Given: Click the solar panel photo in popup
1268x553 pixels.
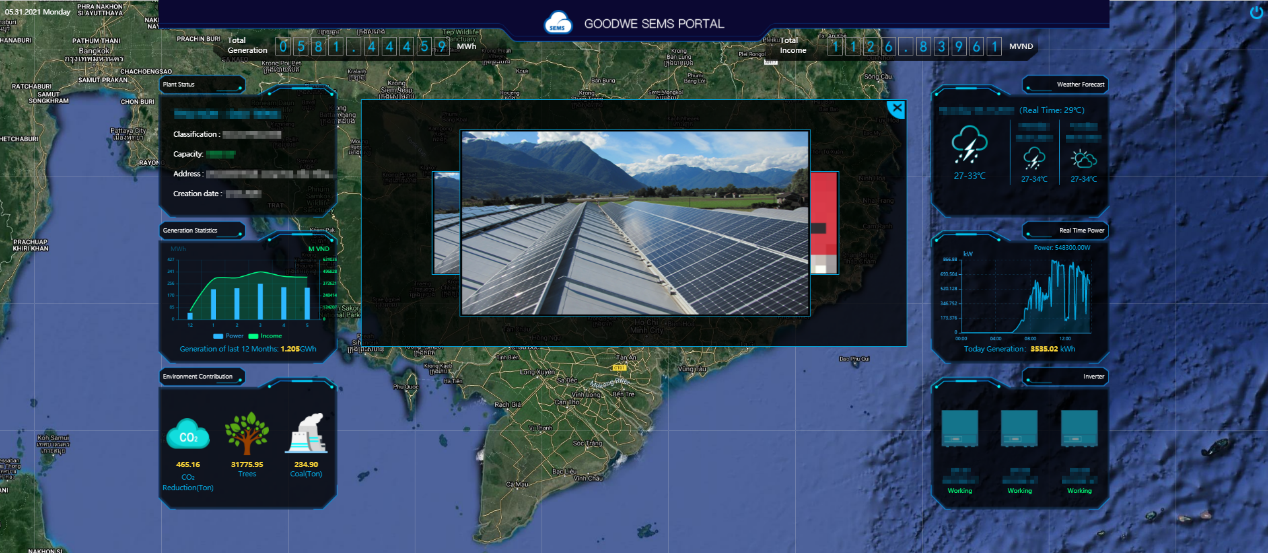Looking at the screenshot, I should coord(634,222).
